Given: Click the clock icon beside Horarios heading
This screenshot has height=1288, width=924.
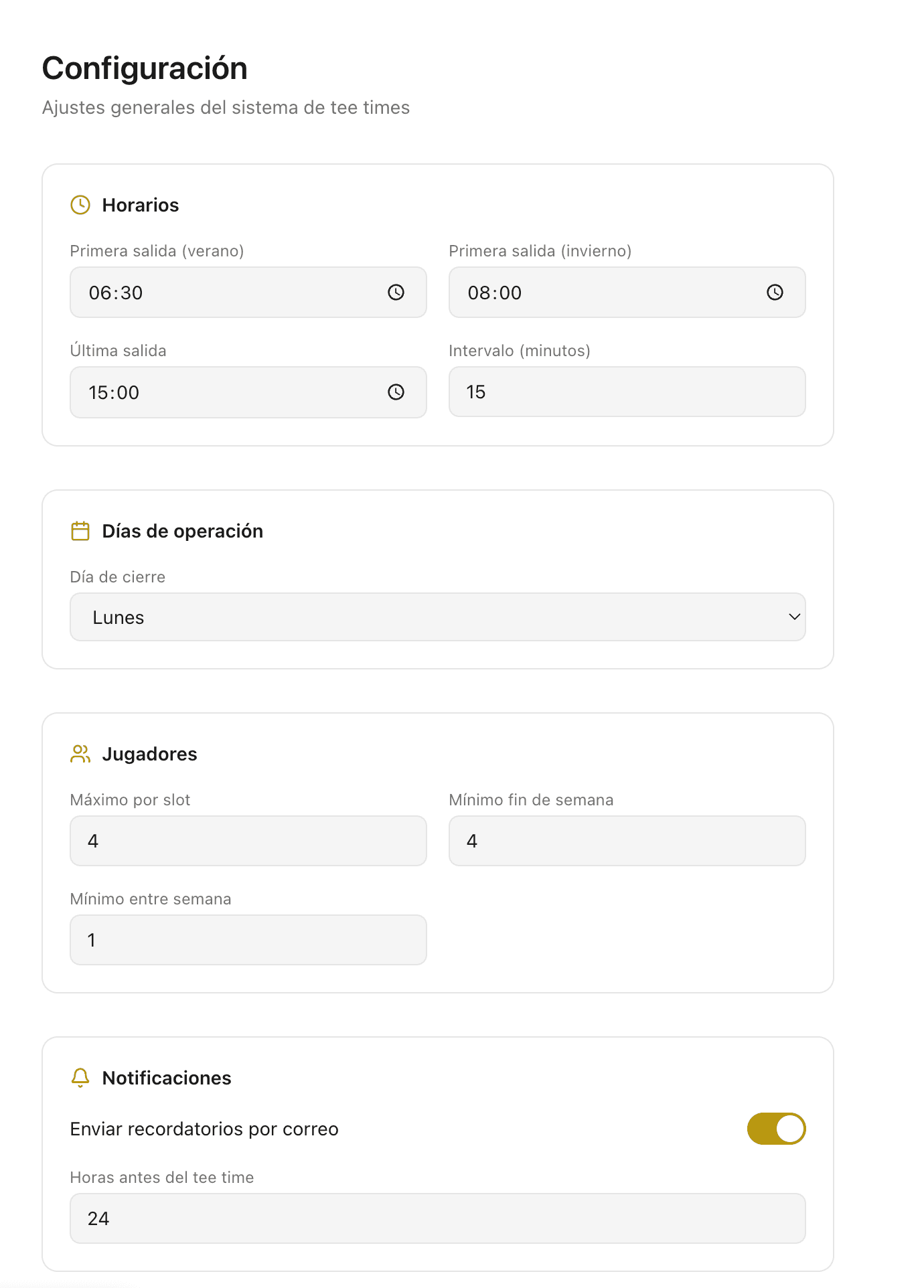Looking at the screenshot, I should pos(80,205).
